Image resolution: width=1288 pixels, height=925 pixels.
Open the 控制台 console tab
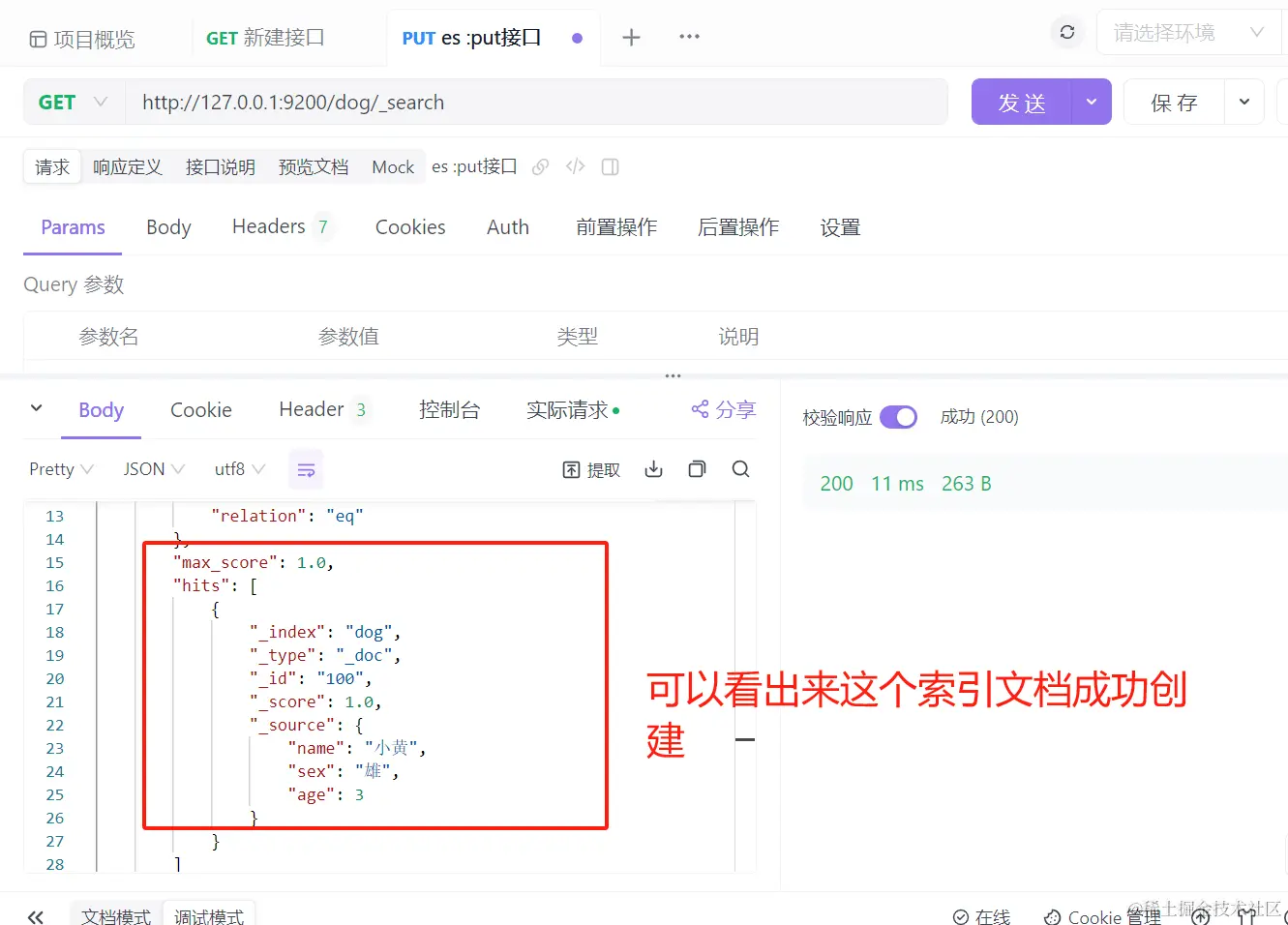[x=449, y=410]
